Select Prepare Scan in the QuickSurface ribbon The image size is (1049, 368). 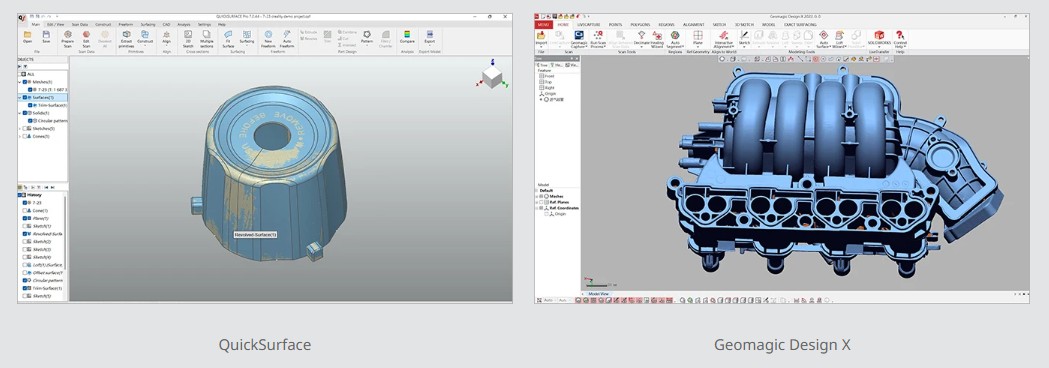tap(68, 38)
